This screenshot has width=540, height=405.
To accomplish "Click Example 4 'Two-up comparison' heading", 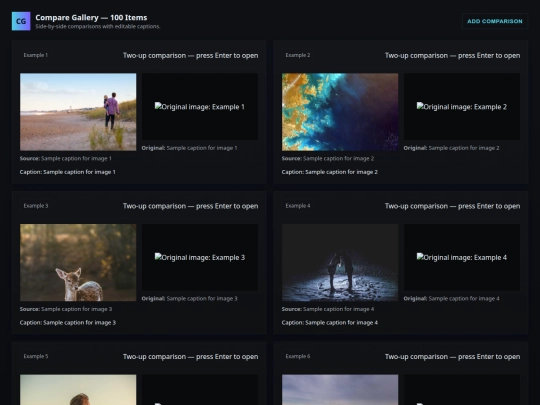I will [453, 206].
